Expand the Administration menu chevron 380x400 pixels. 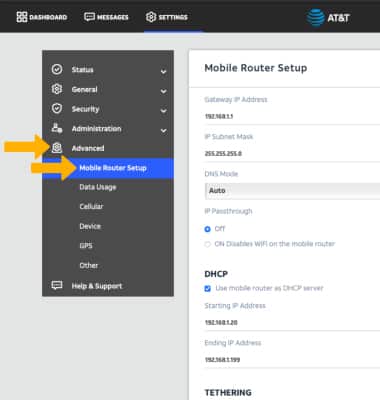pyautogui.click(x=163, y=130)
